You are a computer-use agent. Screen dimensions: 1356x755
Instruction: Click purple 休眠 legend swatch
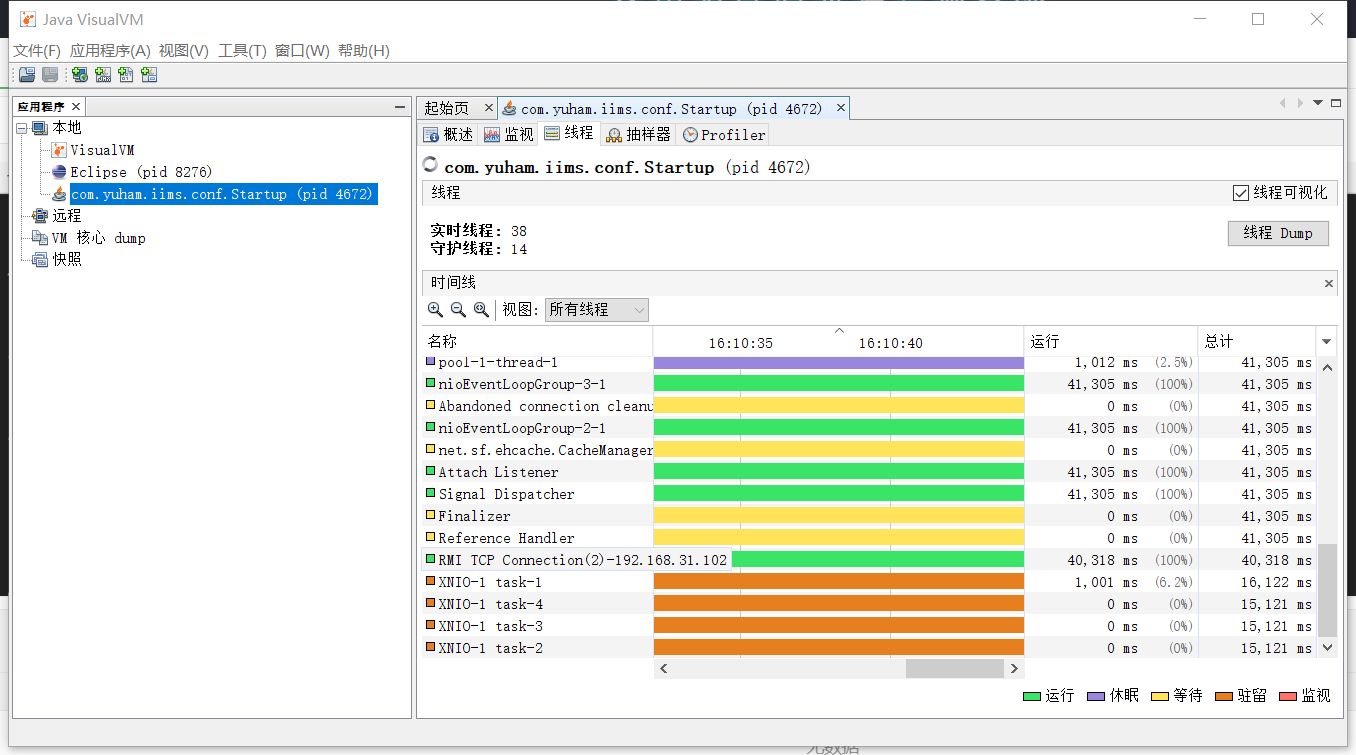pyautogui.click(x=1096, y=696)
